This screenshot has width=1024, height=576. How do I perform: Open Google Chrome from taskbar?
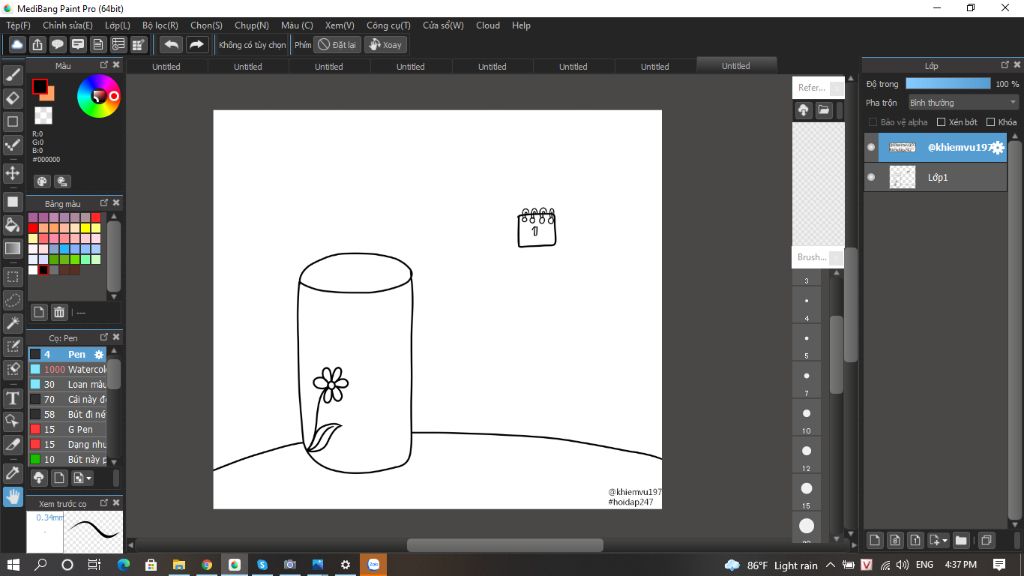click(x=206, y=564)
